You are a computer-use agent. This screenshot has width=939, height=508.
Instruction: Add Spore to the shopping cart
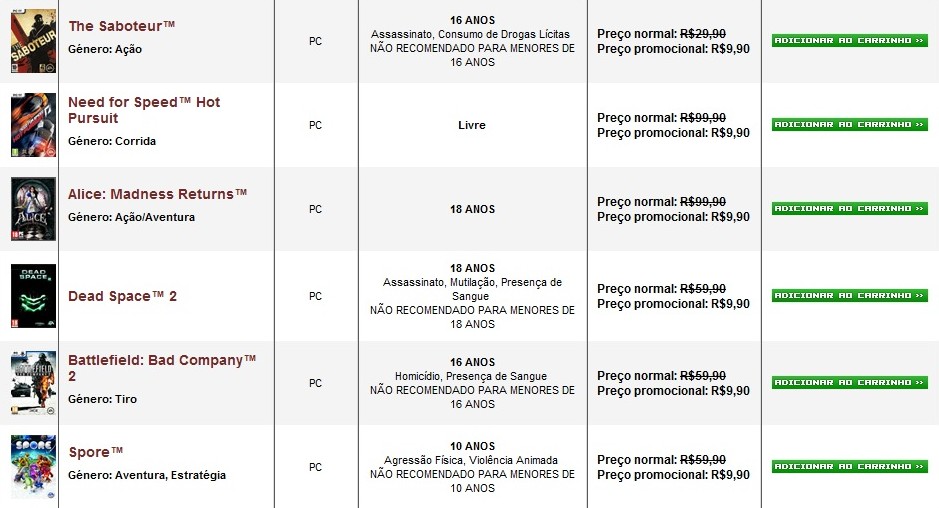(x=849, y=466)
